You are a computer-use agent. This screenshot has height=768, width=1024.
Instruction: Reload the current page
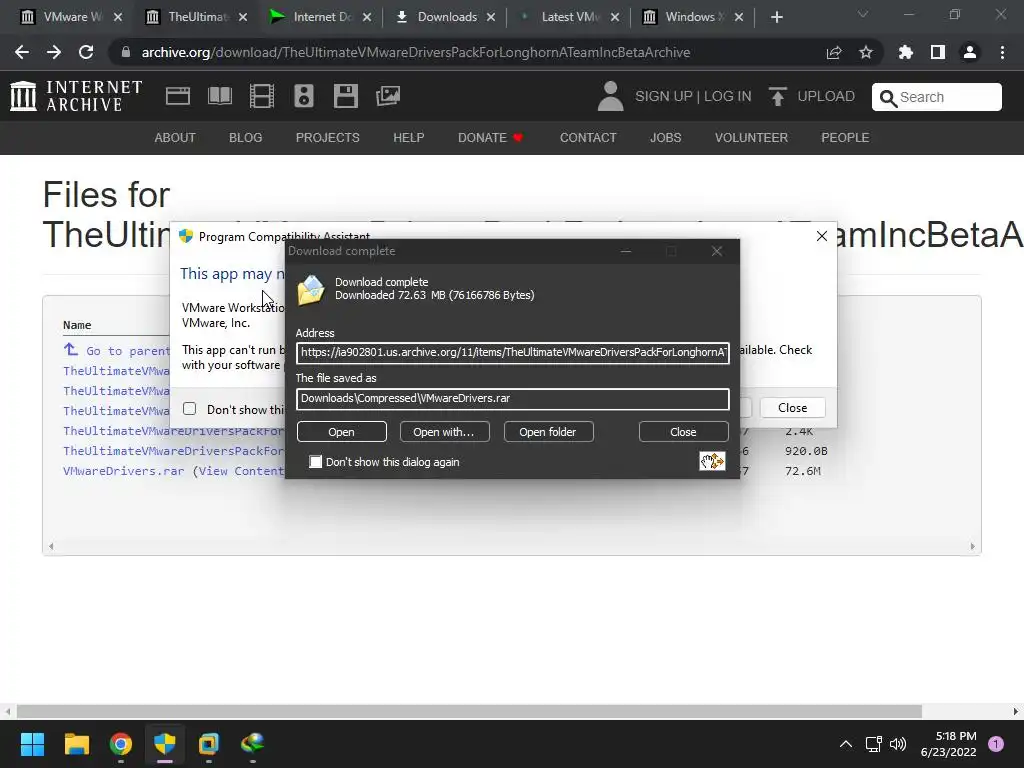[86, 52]
